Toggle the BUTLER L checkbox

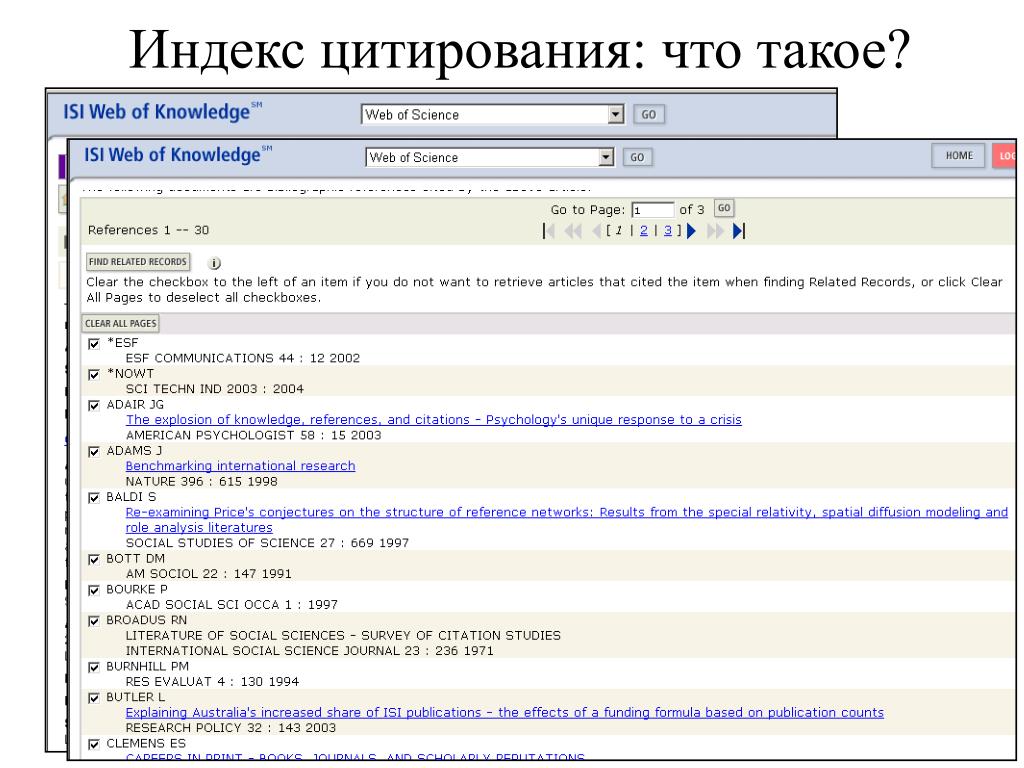(x=94, y=697)
